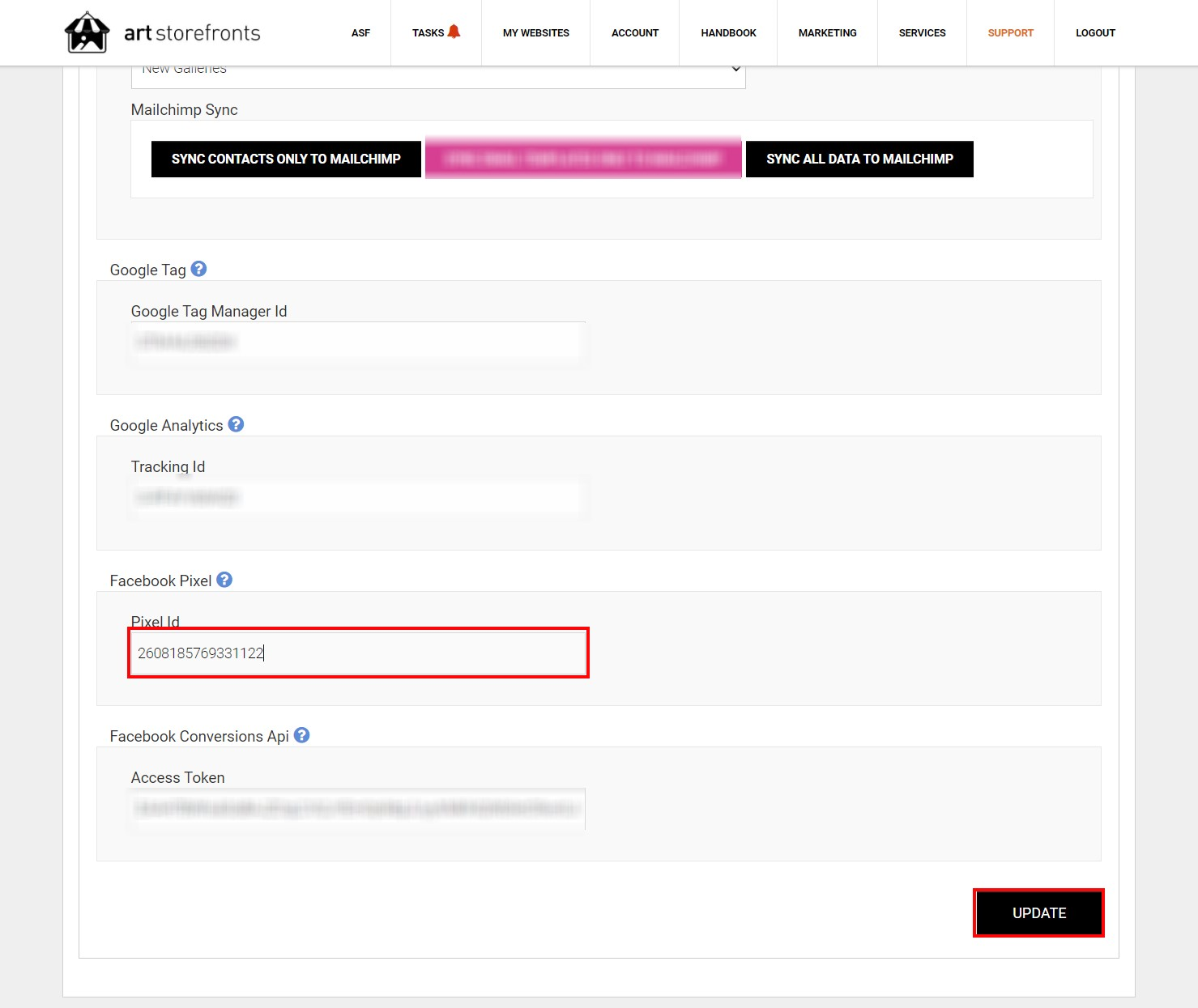Open the Handbook menu item
The image size is (1198, 1008).
click(728, 33)
